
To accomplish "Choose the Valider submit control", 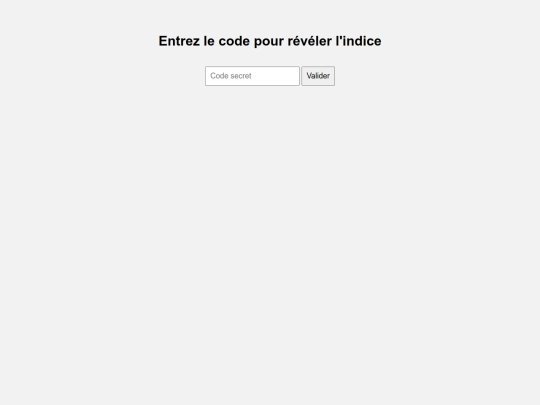I will pyautogui.click(x=318, y=76).
